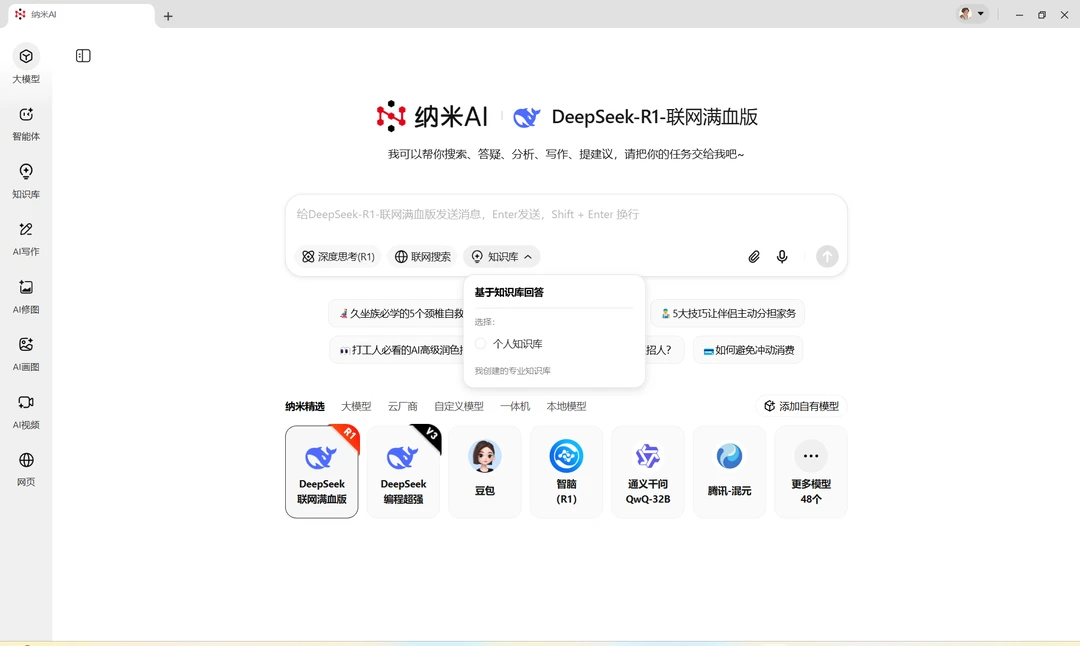Click the DeepSeek whale logo in header
This screenshot has height=646, width=1080.
[527, 117]
